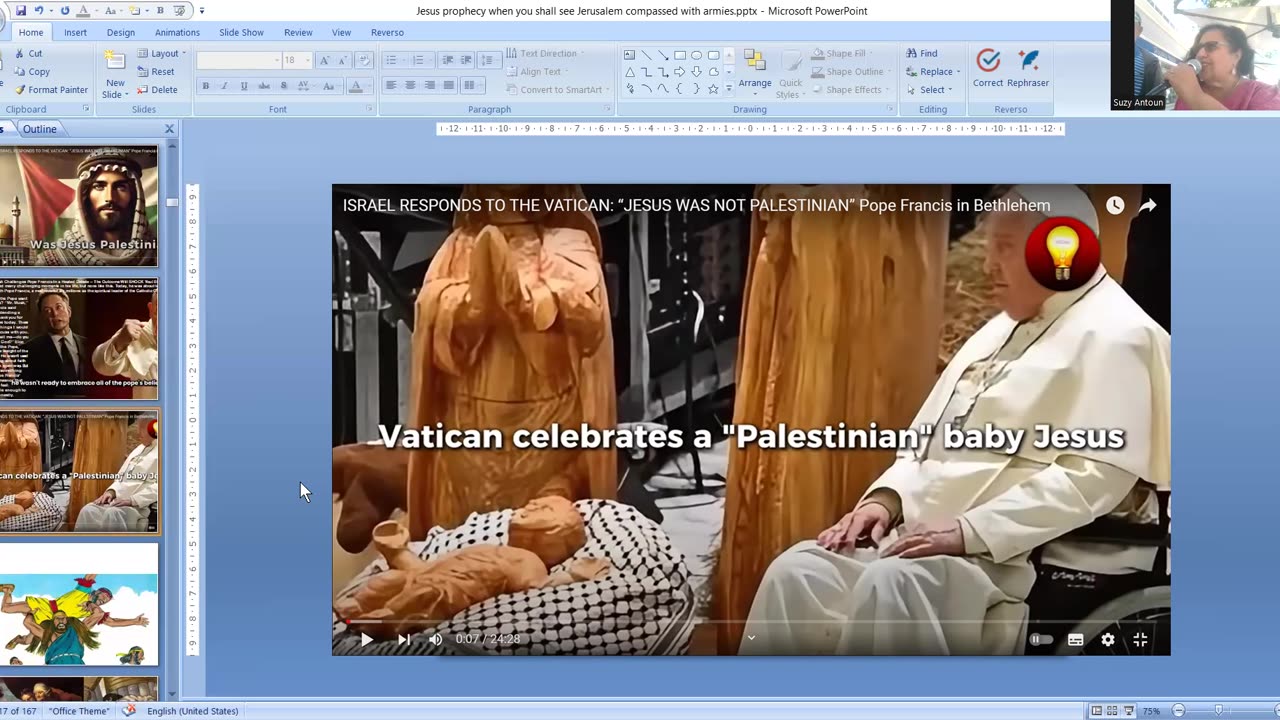Select the triangle shape in Drawing gallery
1280x720 pixels.
tap(630, 72)
